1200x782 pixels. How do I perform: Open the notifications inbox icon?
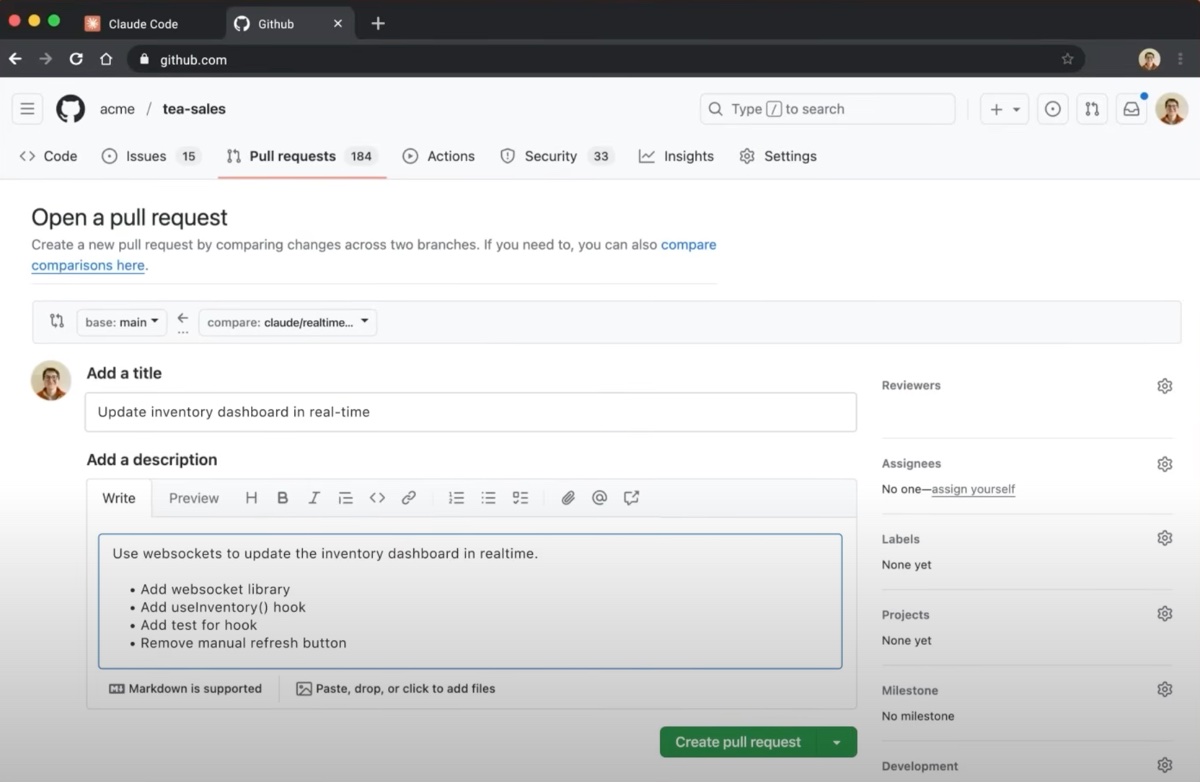point(1131,109)
